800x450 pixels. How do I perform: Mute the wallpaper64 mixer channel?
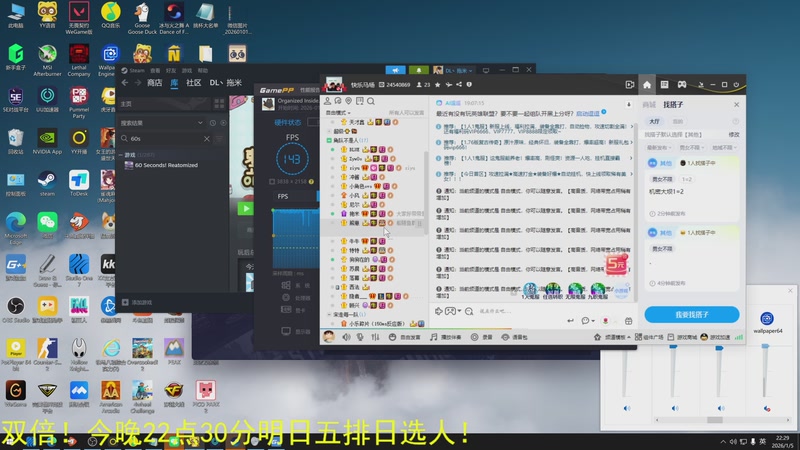pos(767,408)
